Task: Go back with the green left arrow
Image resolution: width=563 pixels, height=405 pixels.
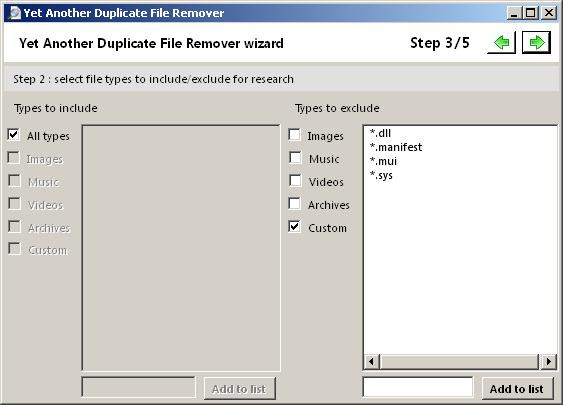Action: pos(501,43)
